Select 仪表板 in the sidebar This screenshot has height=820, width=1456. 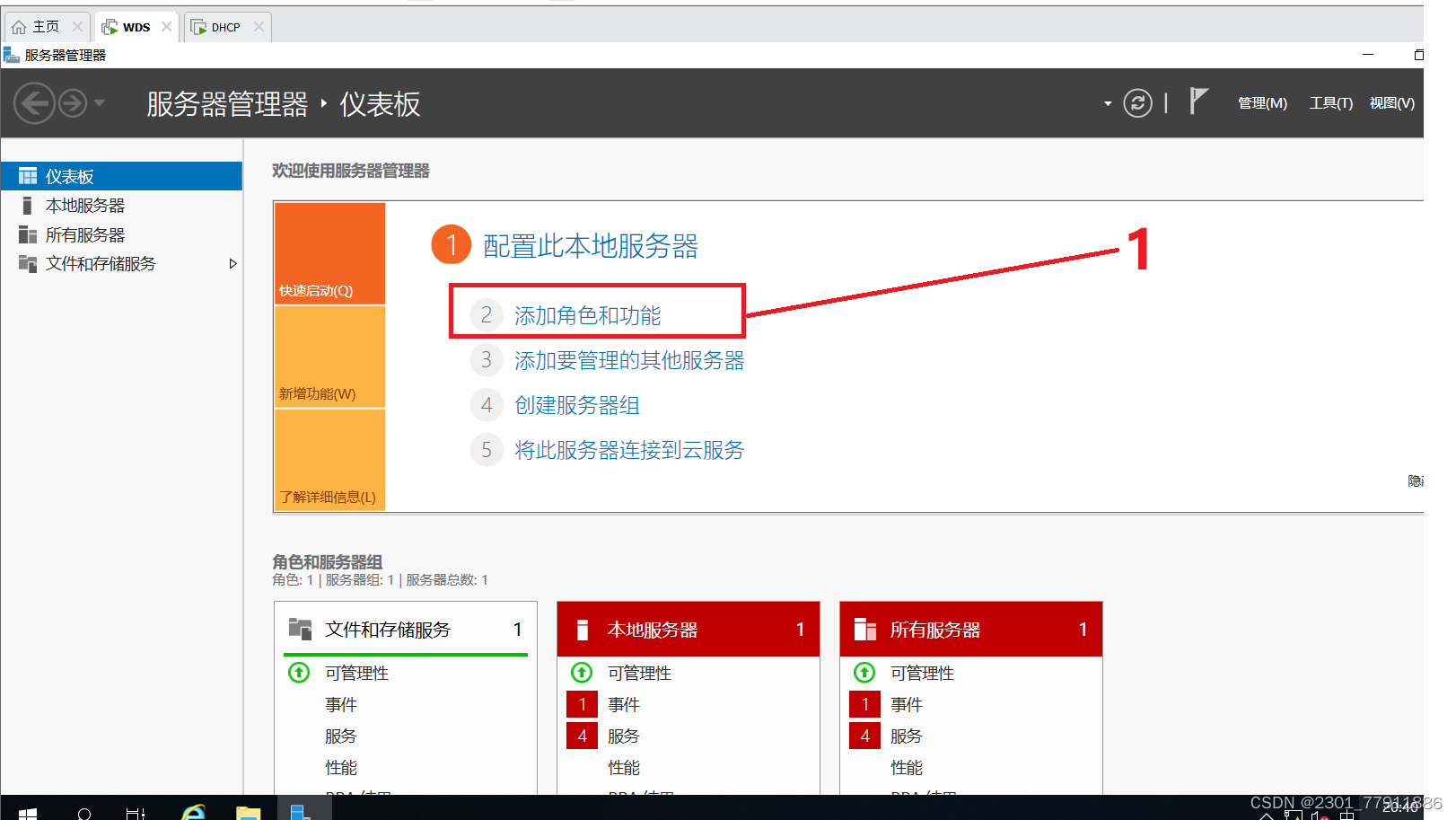click(121, 176)
